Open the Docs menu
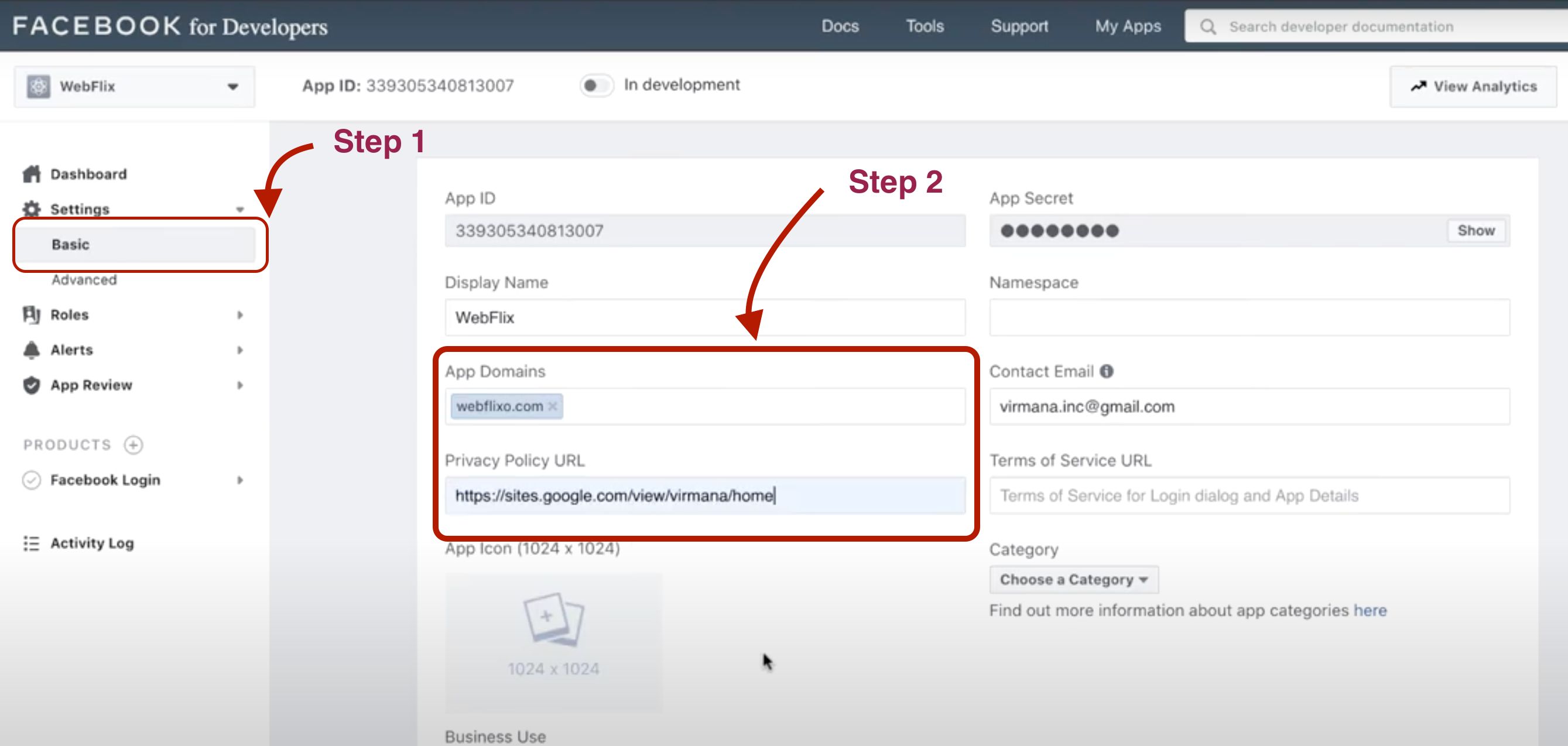Viewport: 1568px width, 746px height. pyautogui.click(x=840, y=26)
